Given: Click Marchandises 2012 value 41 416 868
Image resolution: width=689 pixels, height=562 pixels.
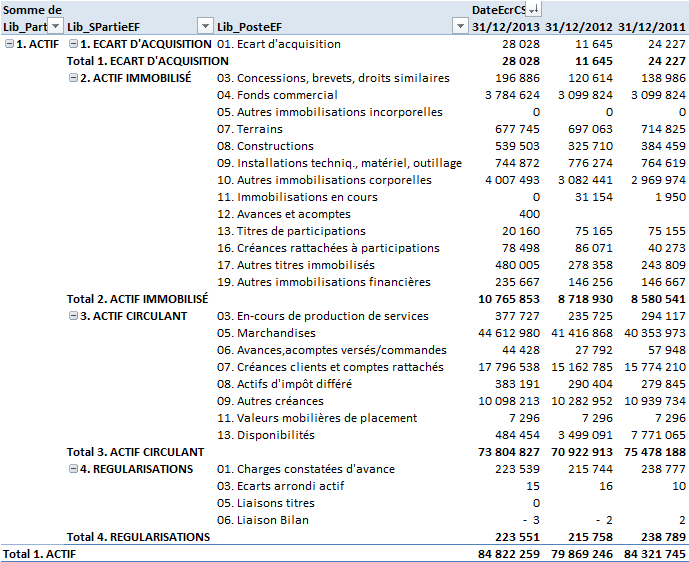Looking at the screenshot, I should coord(582,333).
